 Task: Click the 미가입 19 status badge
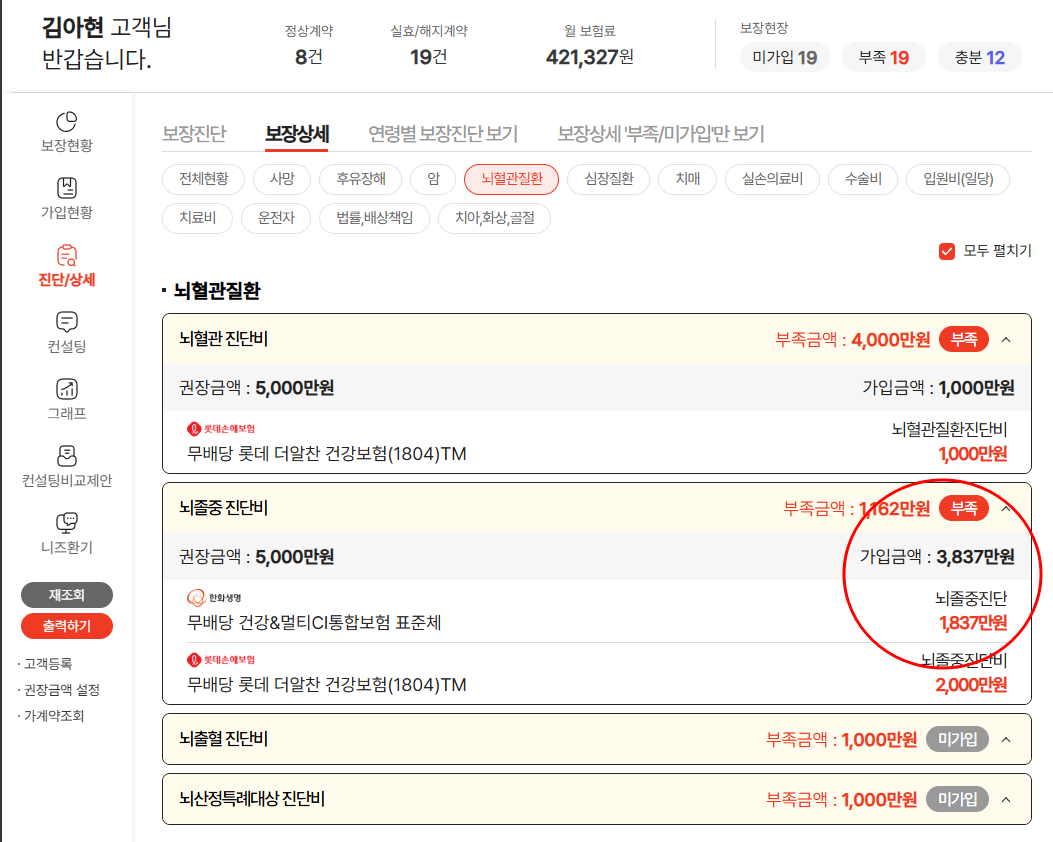(784, 58)
